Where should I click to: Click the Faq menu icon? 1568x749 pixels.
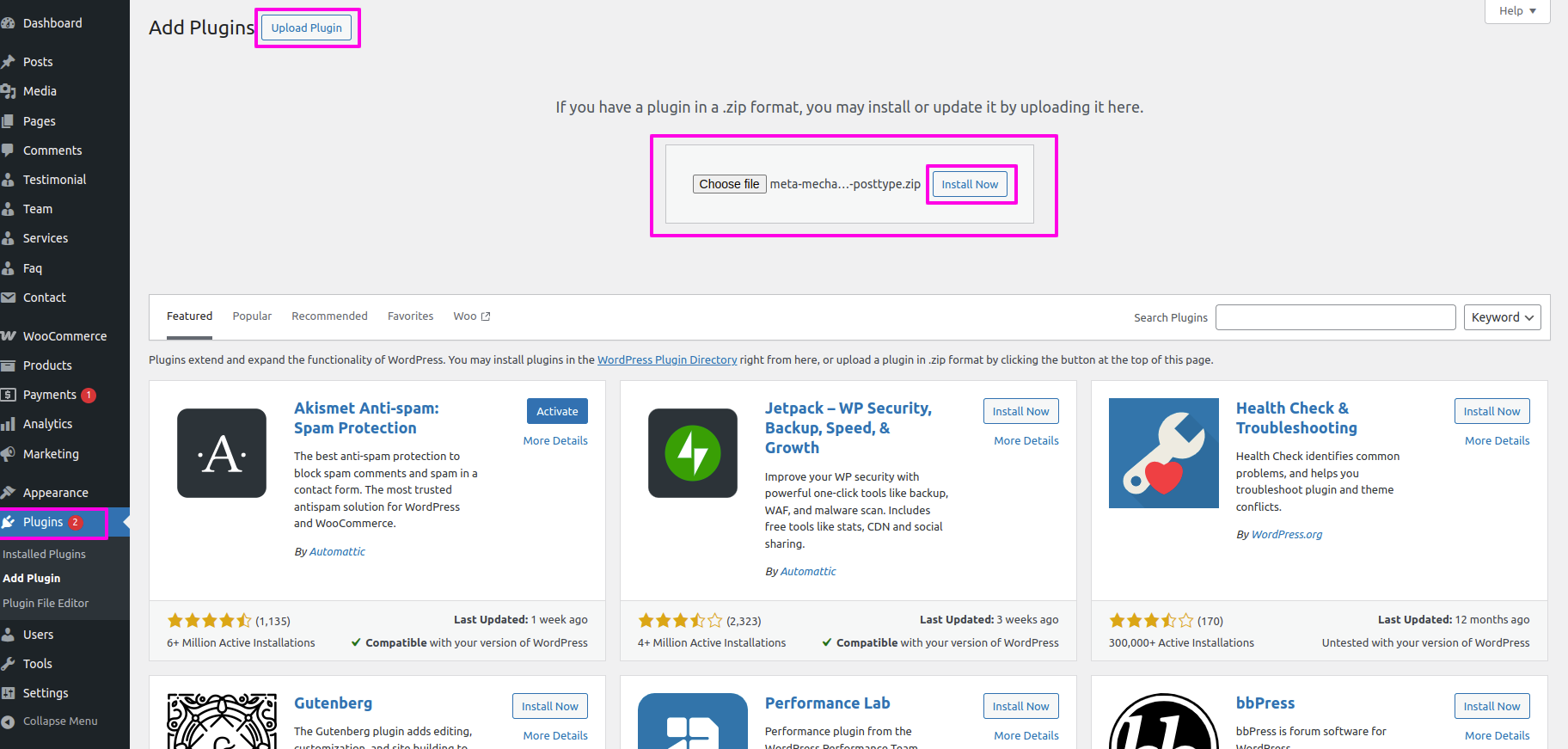[8, 268]
